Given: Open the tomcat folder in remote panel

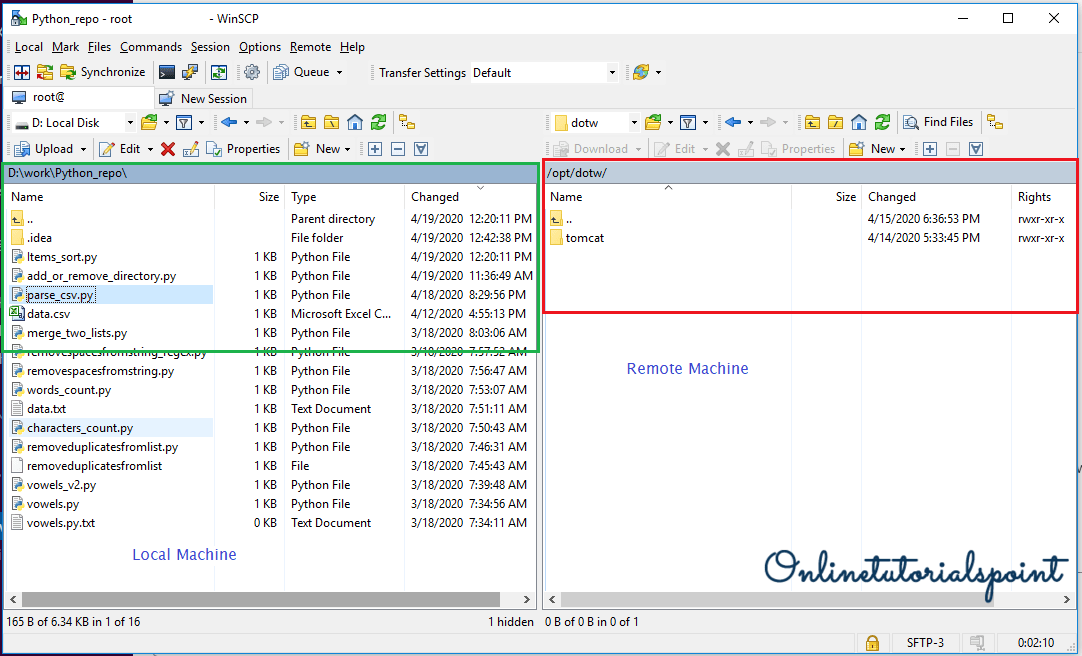Looking at the screenshot, I should tap(584, 238).
